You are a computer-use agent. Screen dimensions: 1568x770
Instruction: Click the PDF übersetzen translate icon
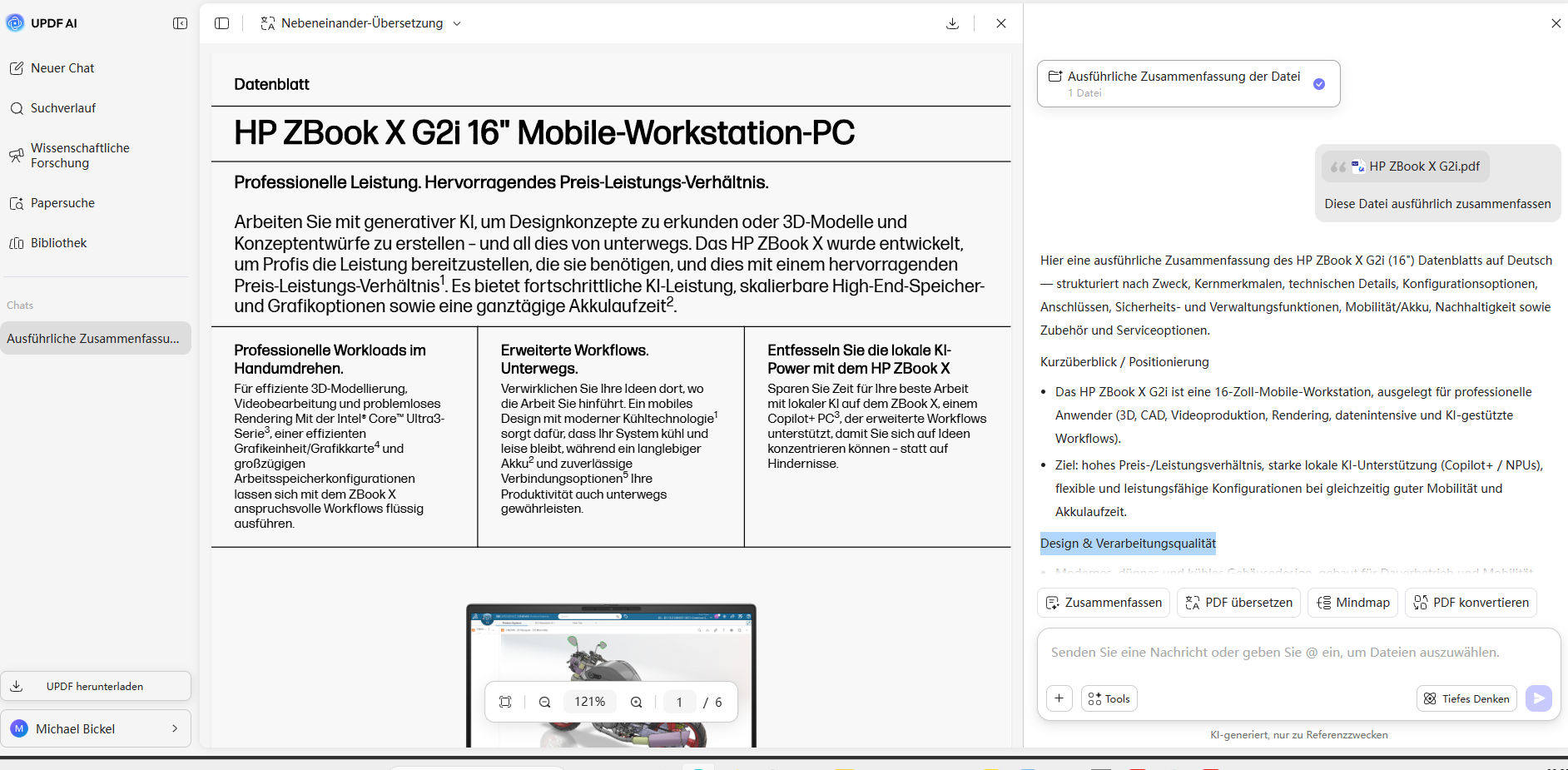point(1193,603)
